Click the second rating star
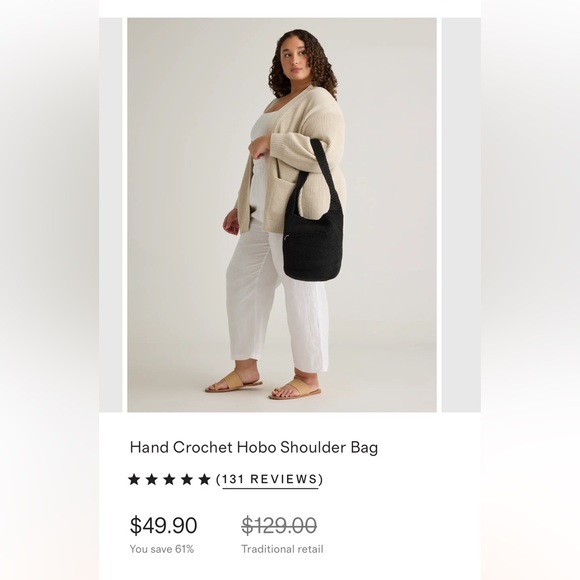This screenshot has height=580, width=580. [152, 480]
